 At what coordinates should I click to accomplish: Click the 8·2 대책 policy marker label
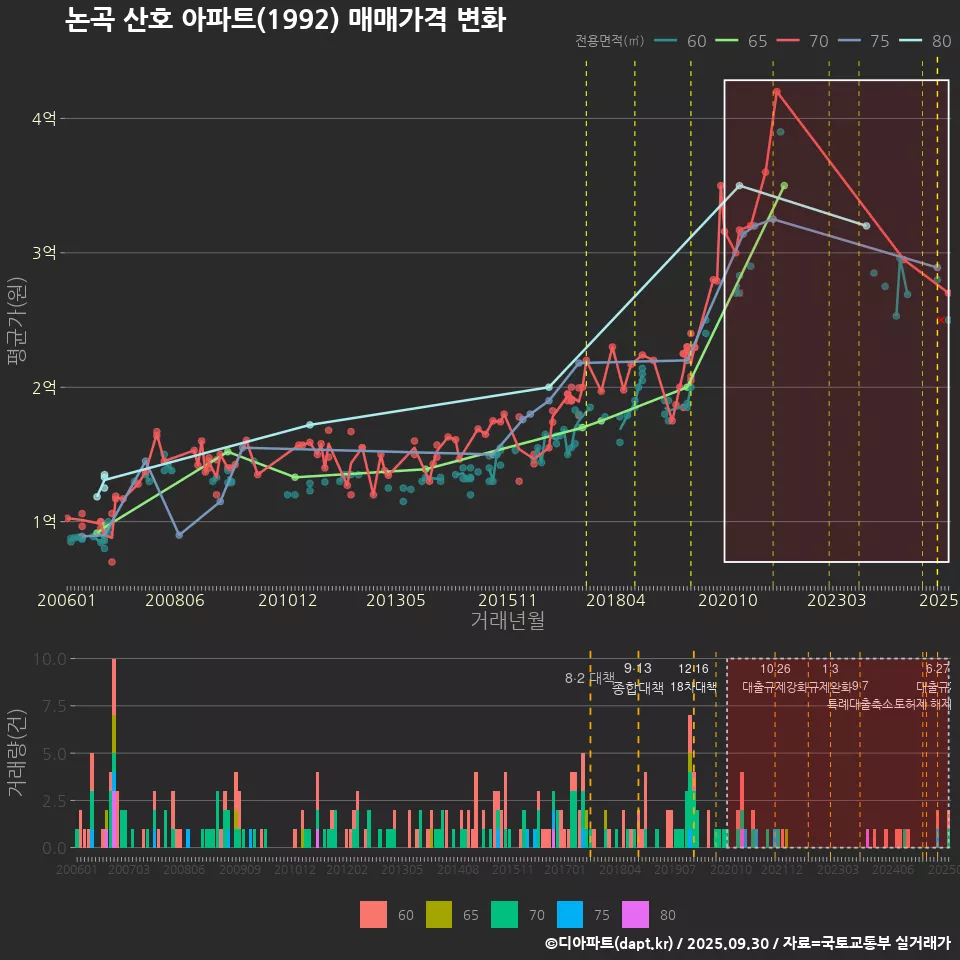tap(589, 678)
